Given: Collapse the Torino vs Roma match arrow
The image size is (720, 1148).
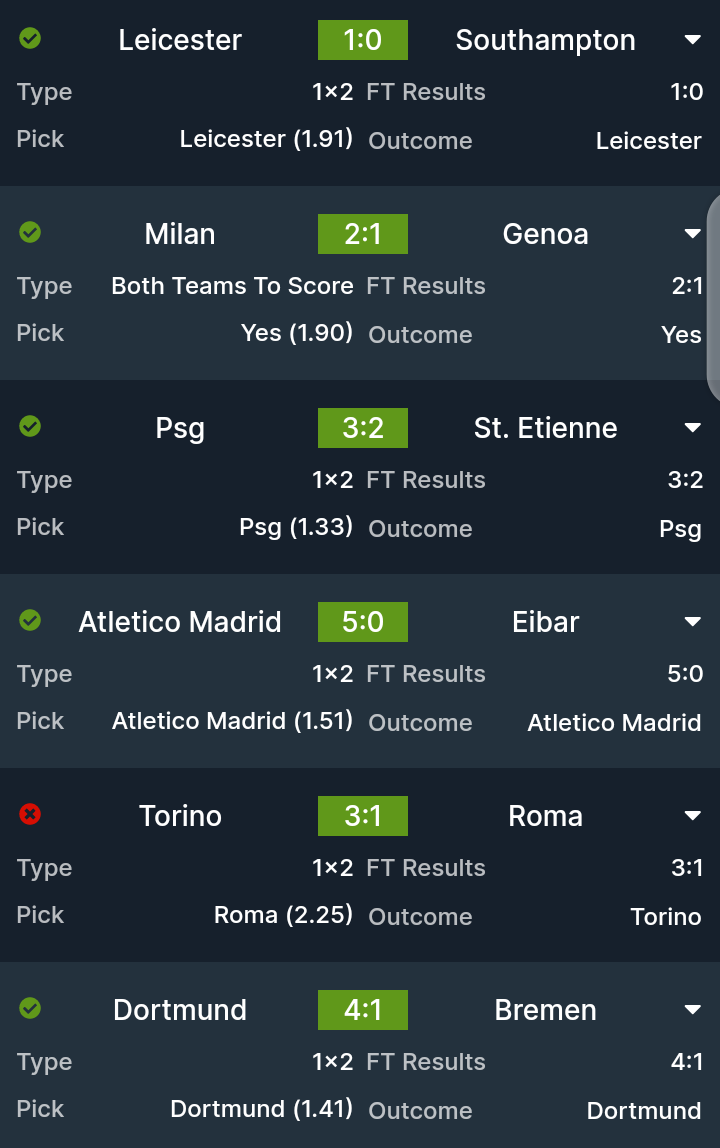Looking at the screenshot, I should pyautogui.click(x=692, y=816).
